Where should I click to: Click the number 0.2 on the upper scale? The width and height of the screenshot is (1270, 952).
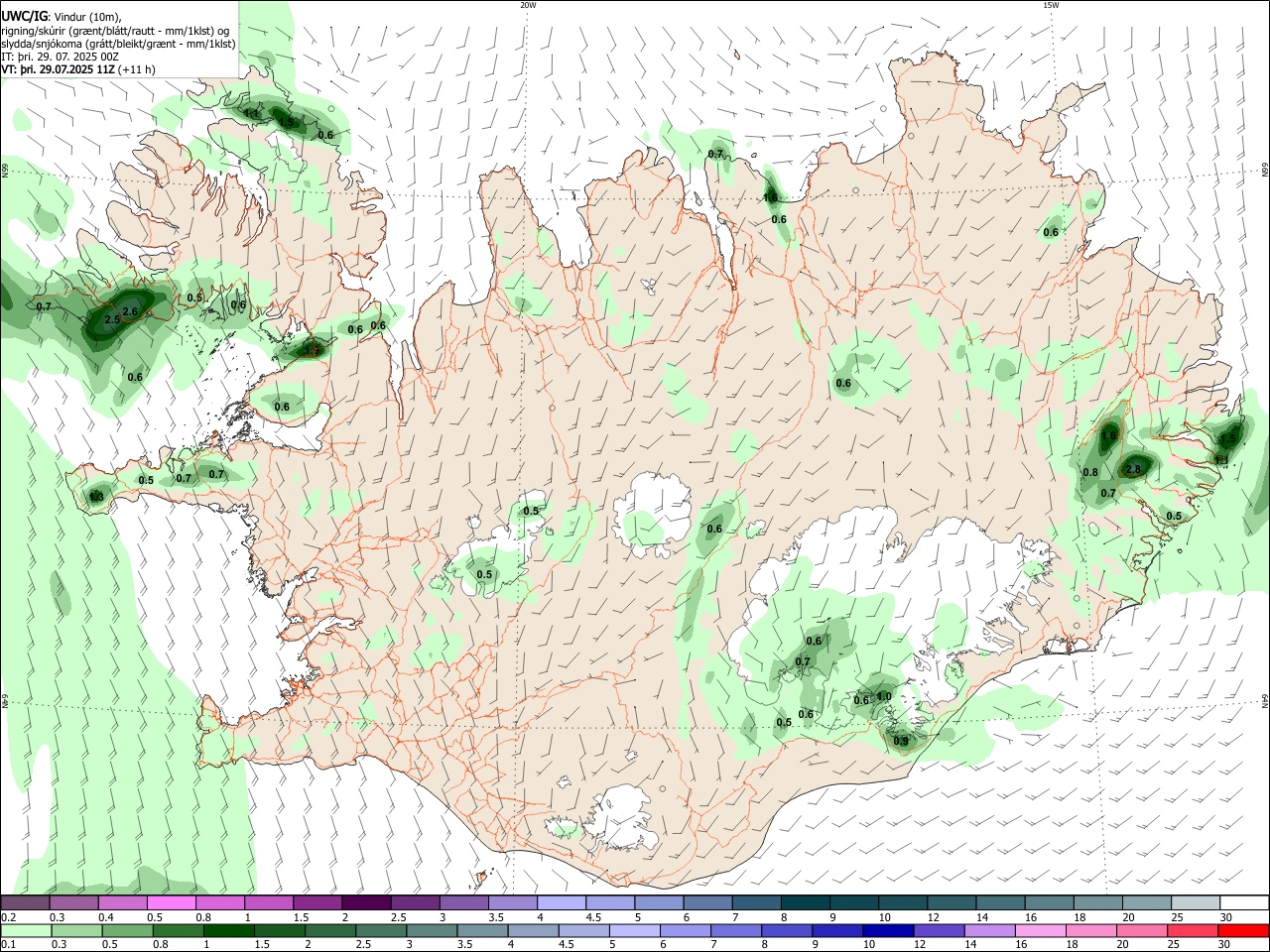tap(8, 917)
